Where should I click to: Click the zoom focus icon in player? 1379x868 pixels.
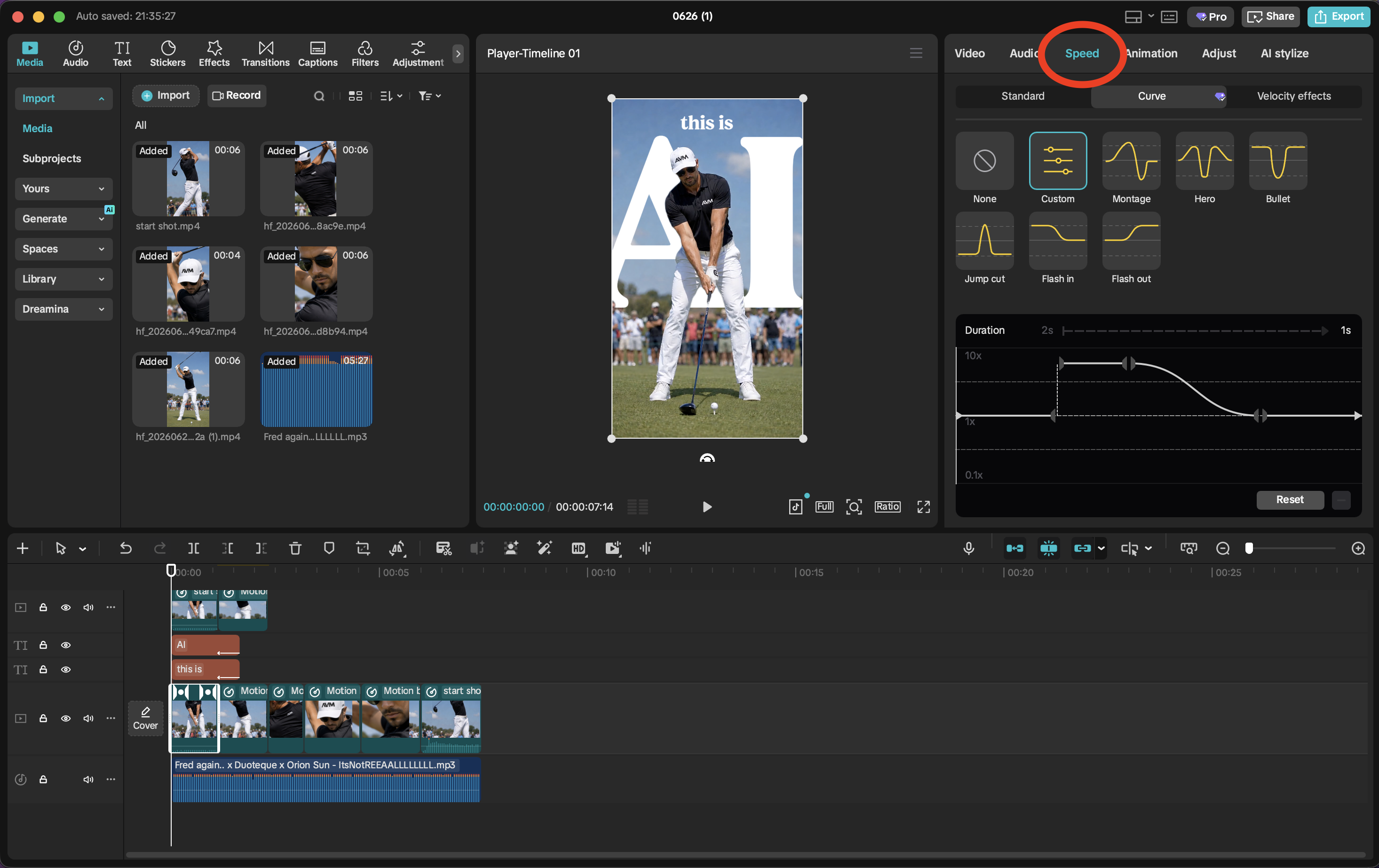point(853,507)
